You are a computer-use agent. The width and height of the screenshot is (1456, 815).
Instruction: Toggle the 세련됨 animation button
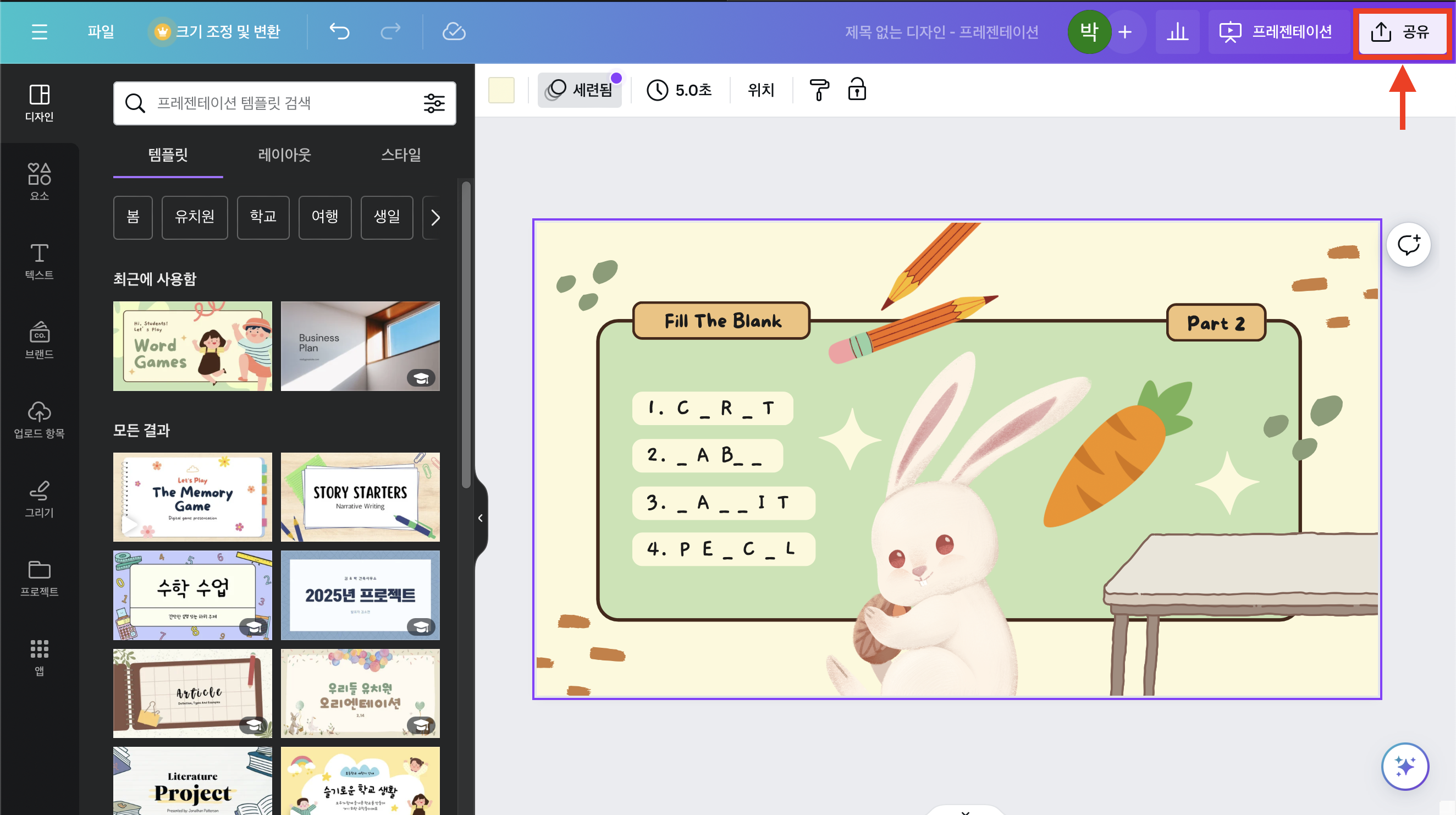(580, 90)
